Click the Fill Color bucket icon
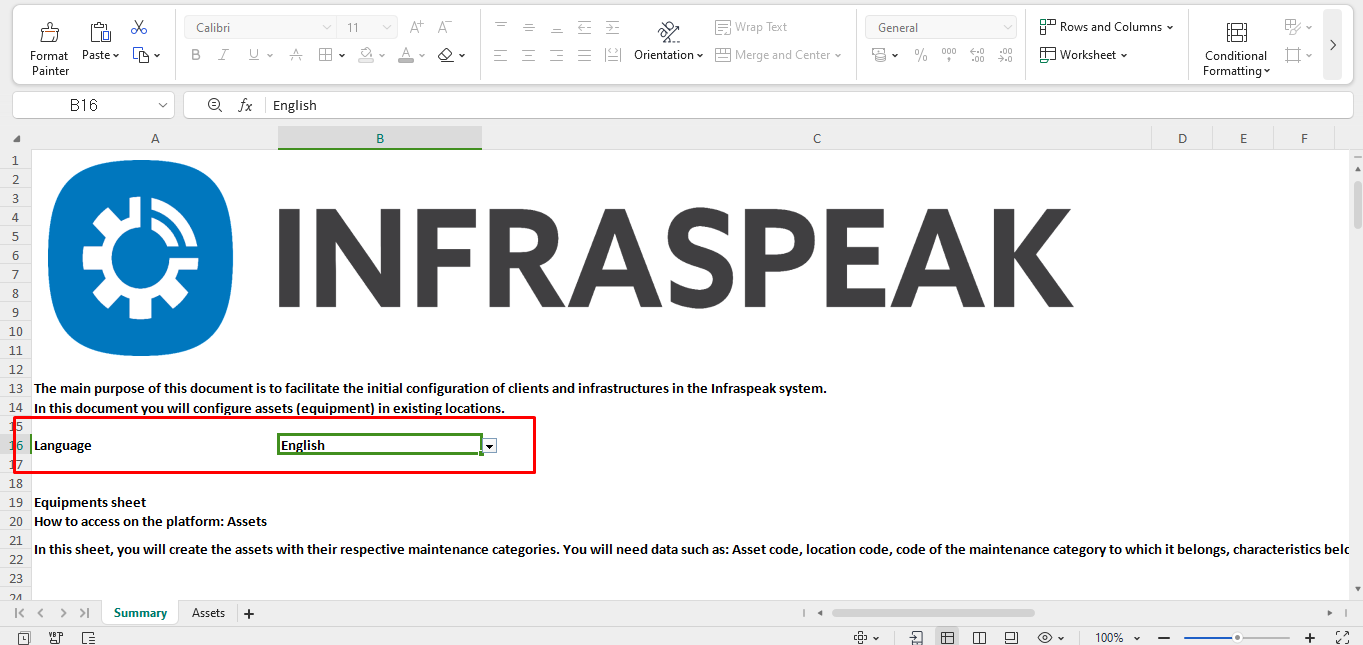This screenshot has width=1363, height=645. (x=366, y=55)
